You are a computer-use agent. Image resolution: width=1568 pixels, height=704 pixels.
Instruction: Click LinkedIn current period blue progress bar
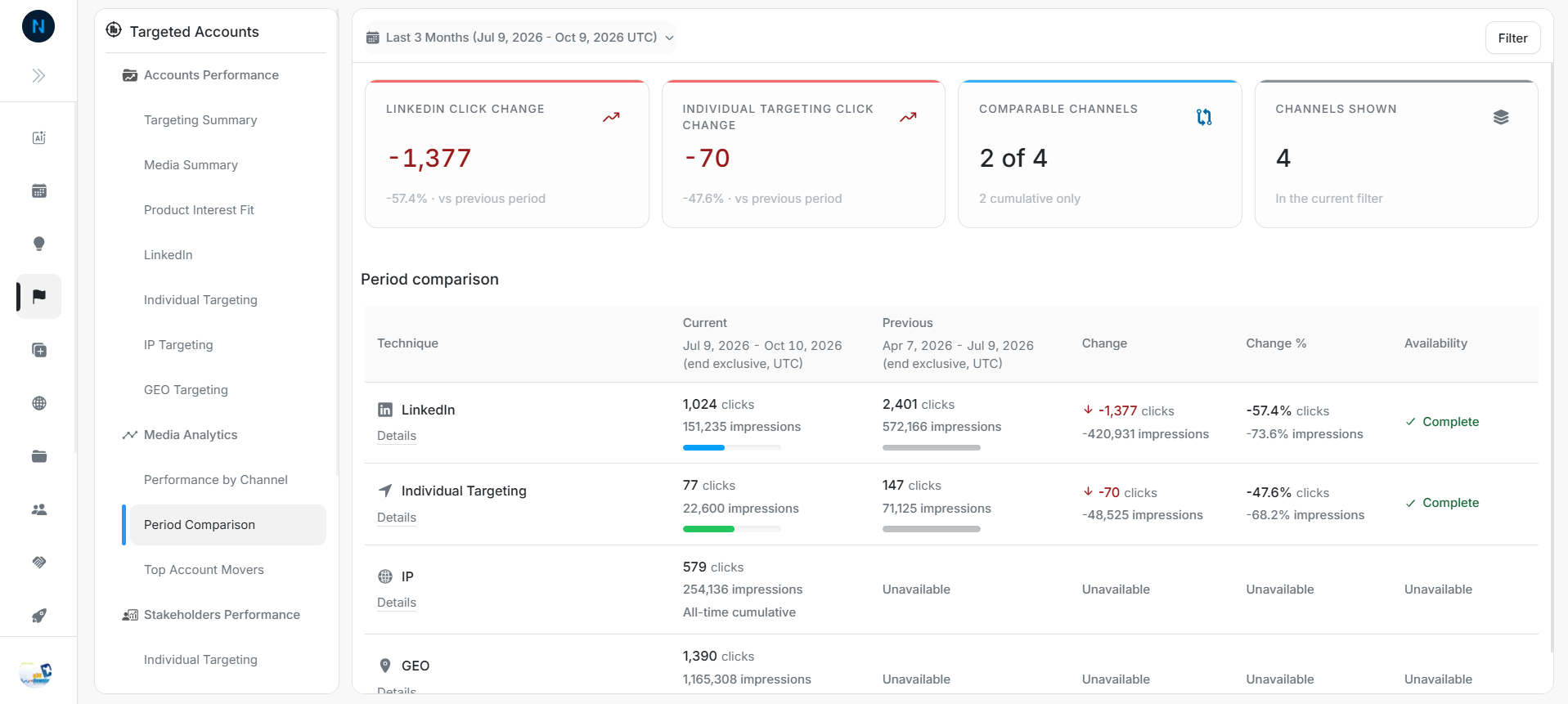[x=703, y=447]
